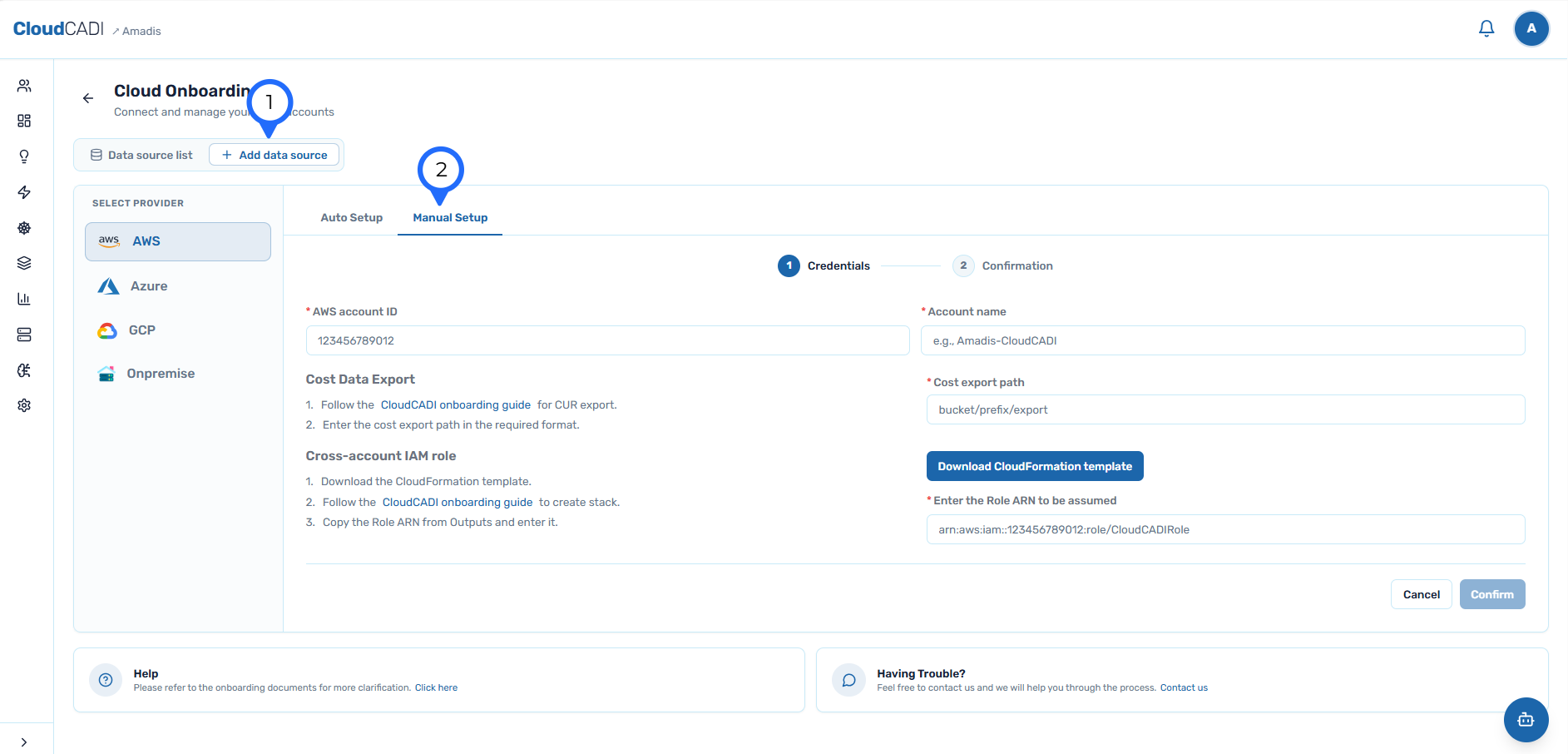This screenshot has height=754, width=1568.
Task: Click the Confirmation step indicator
Action: [x=1002, y=266]
